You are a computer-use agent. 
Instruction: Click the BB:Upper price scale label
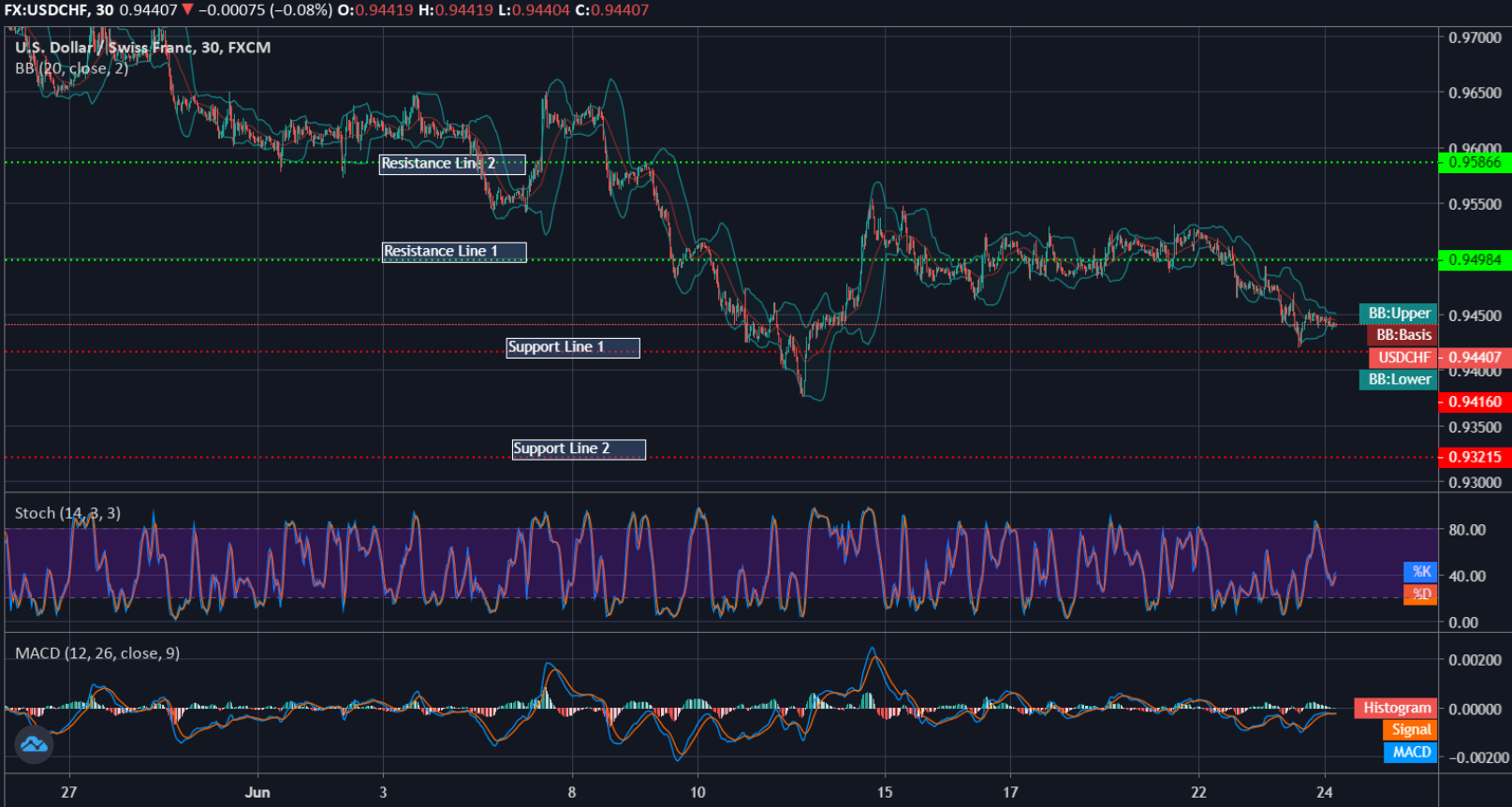(1399, 314)
